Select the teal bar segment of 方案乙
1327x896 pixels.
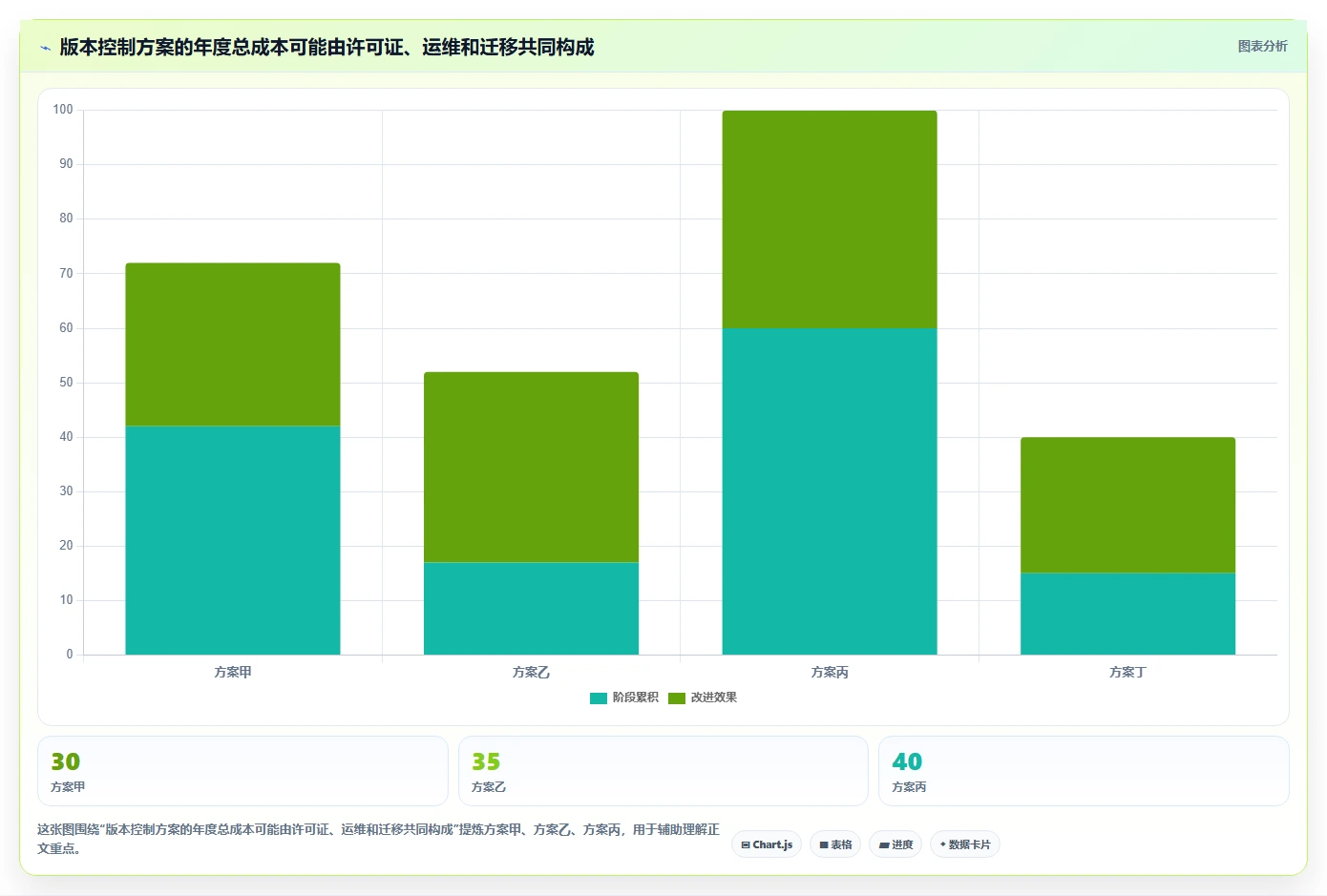click(531, 609)
